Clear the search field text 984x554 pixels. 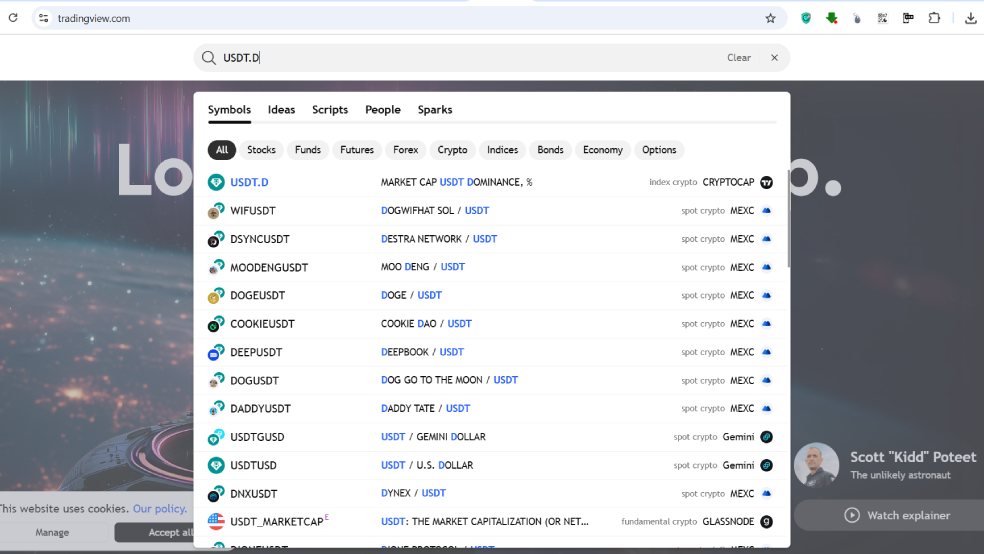pos(739,58)
